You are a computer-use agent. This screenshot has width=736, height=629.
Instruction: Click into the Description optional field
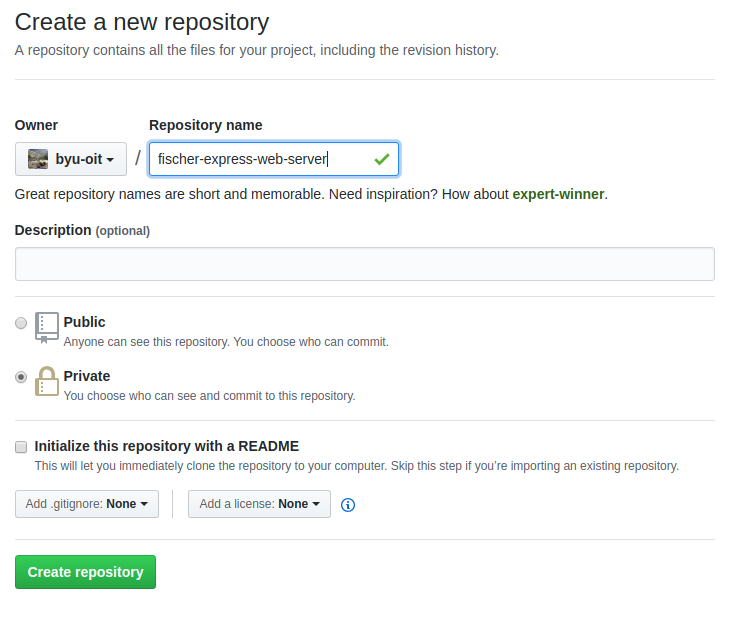coord(365,264)
